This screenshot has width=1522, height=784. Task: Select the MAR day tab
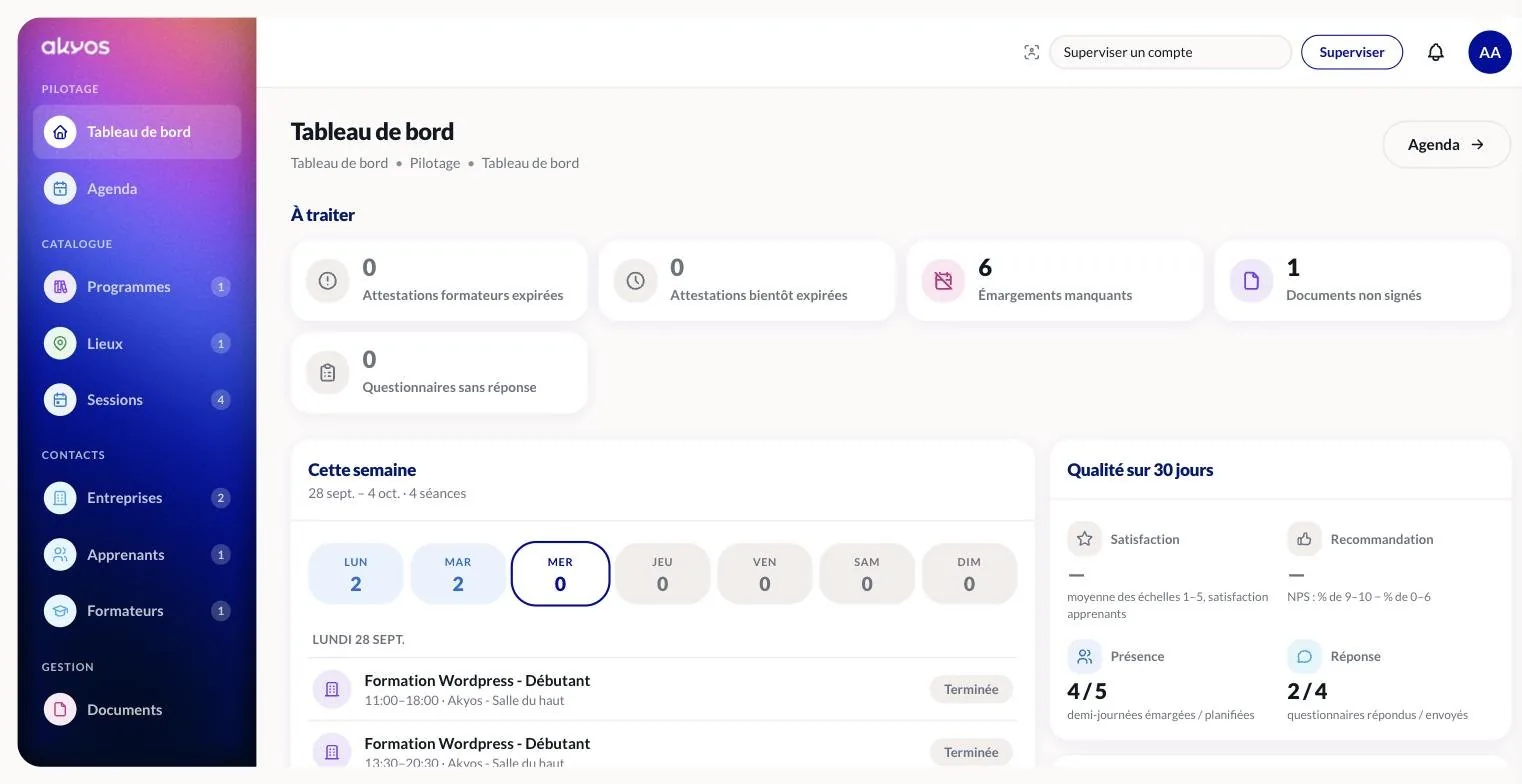click(x=458, y=574)
